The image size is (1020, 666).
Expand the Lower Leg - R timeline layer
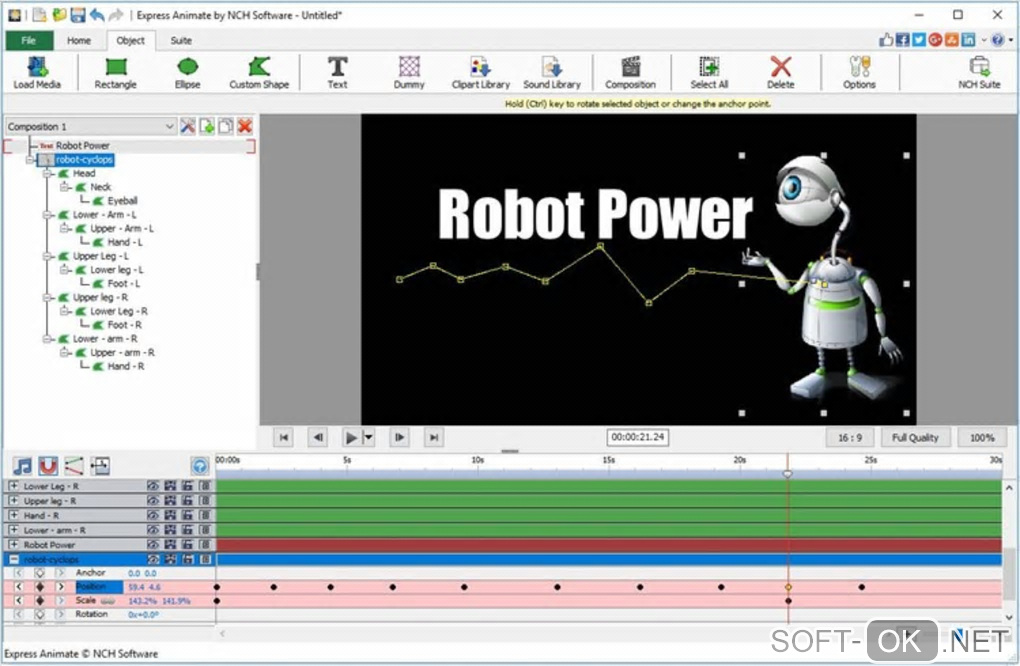(x=13, y=486)
